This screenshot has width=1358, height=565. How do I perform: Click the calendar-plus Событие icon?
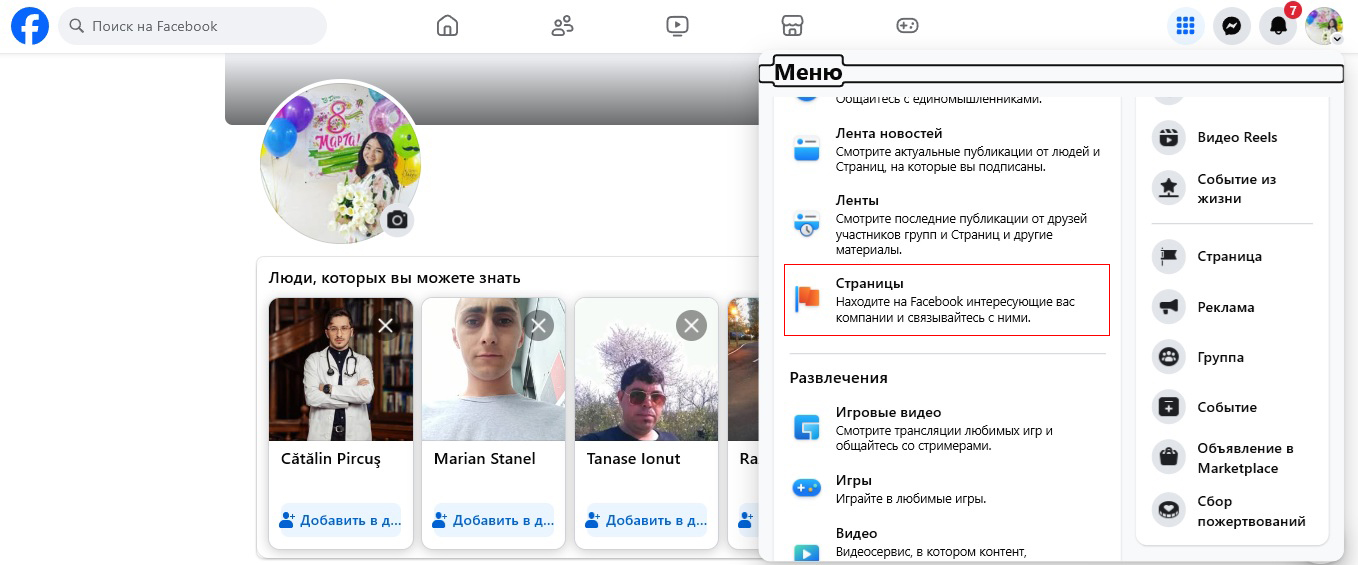click(1168, 407)
